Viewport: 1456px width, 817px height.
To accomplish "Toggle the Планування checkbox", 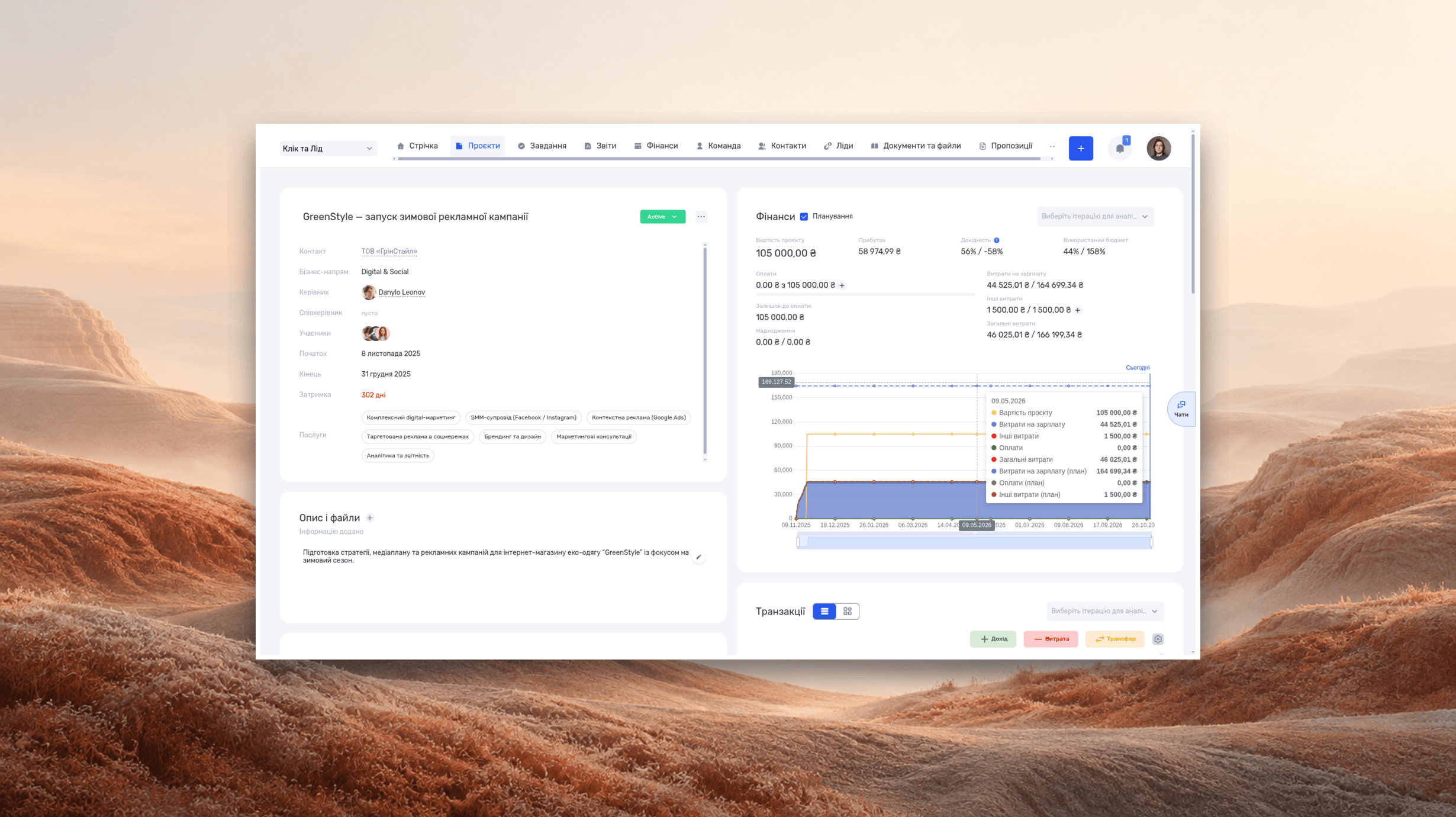I will point(804,217).
